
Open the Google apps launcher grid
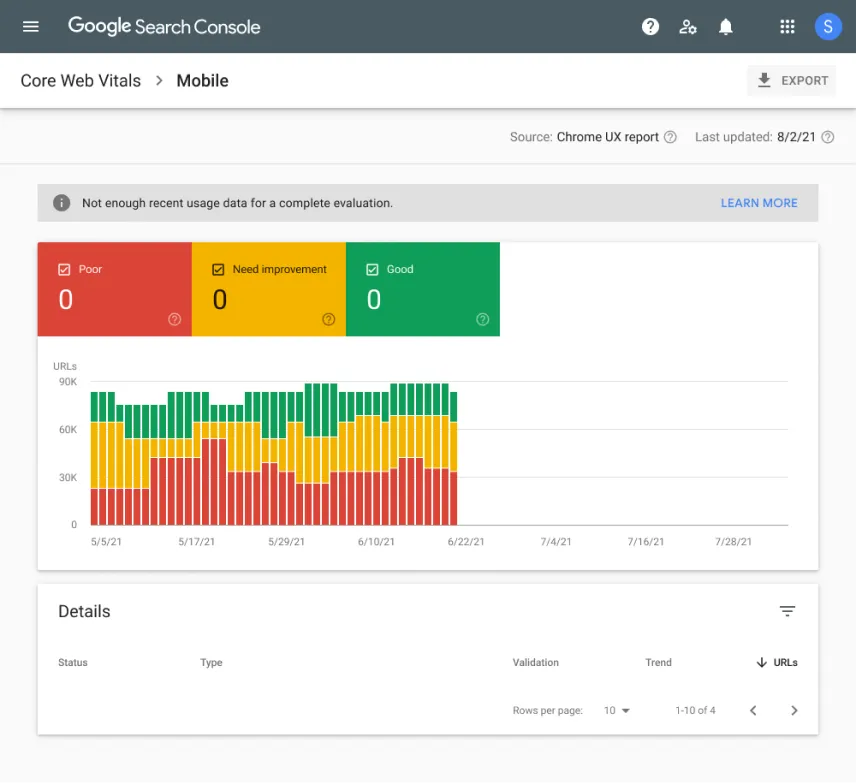pos(787,27)
